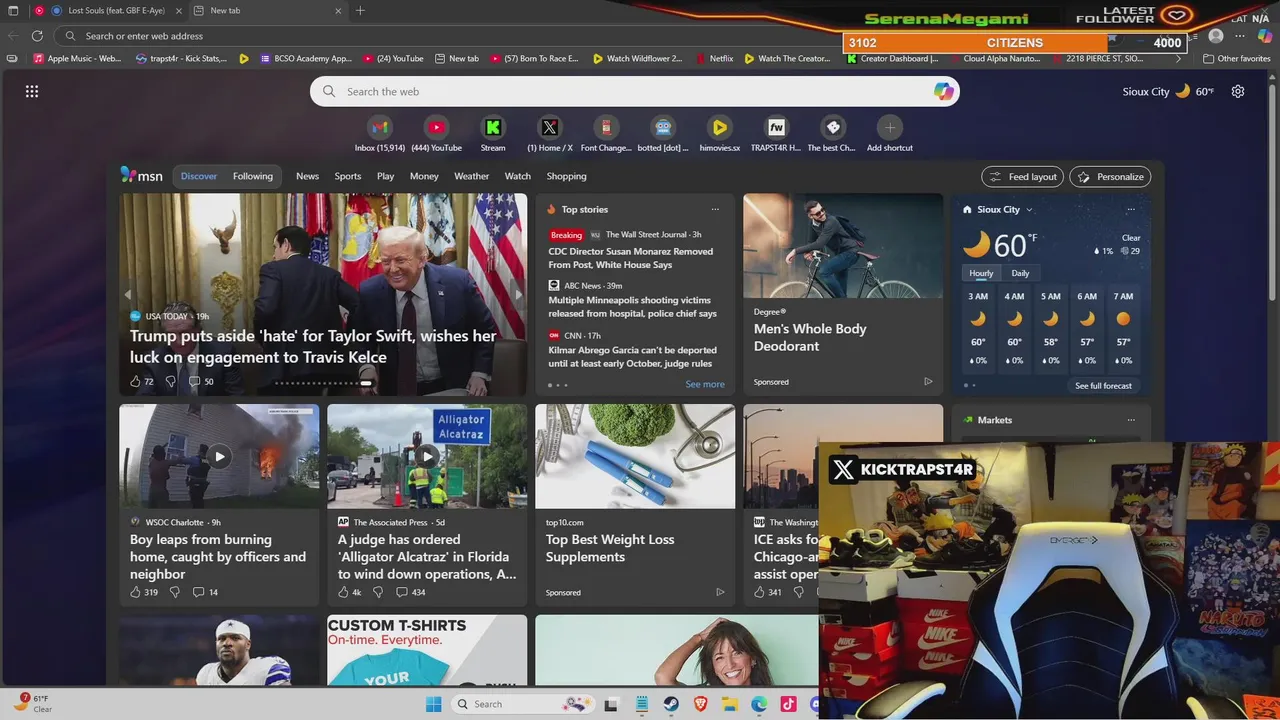Screen dimensions: 1280x720
Task: Open Netflix bookmark in favorites bar
Action: tap(714, 59)
